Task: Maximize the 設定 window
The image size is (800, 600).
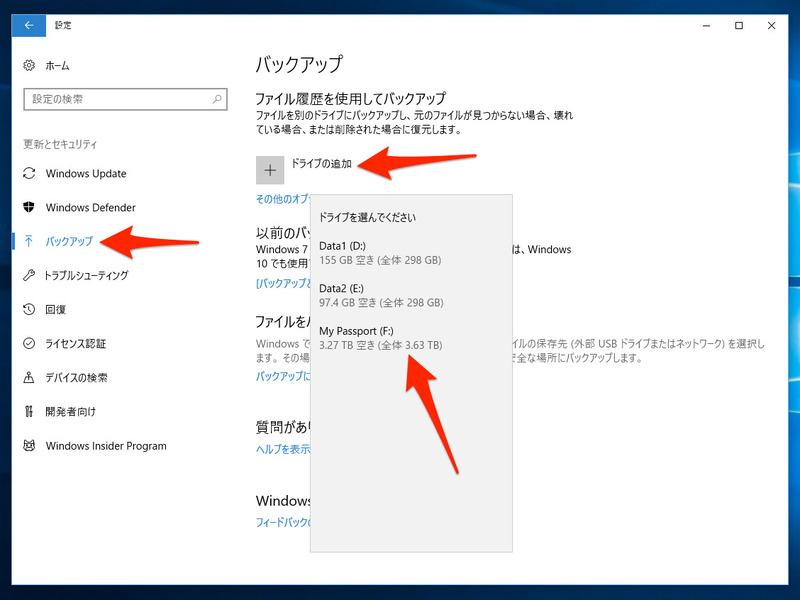Action: pos(739,26)
